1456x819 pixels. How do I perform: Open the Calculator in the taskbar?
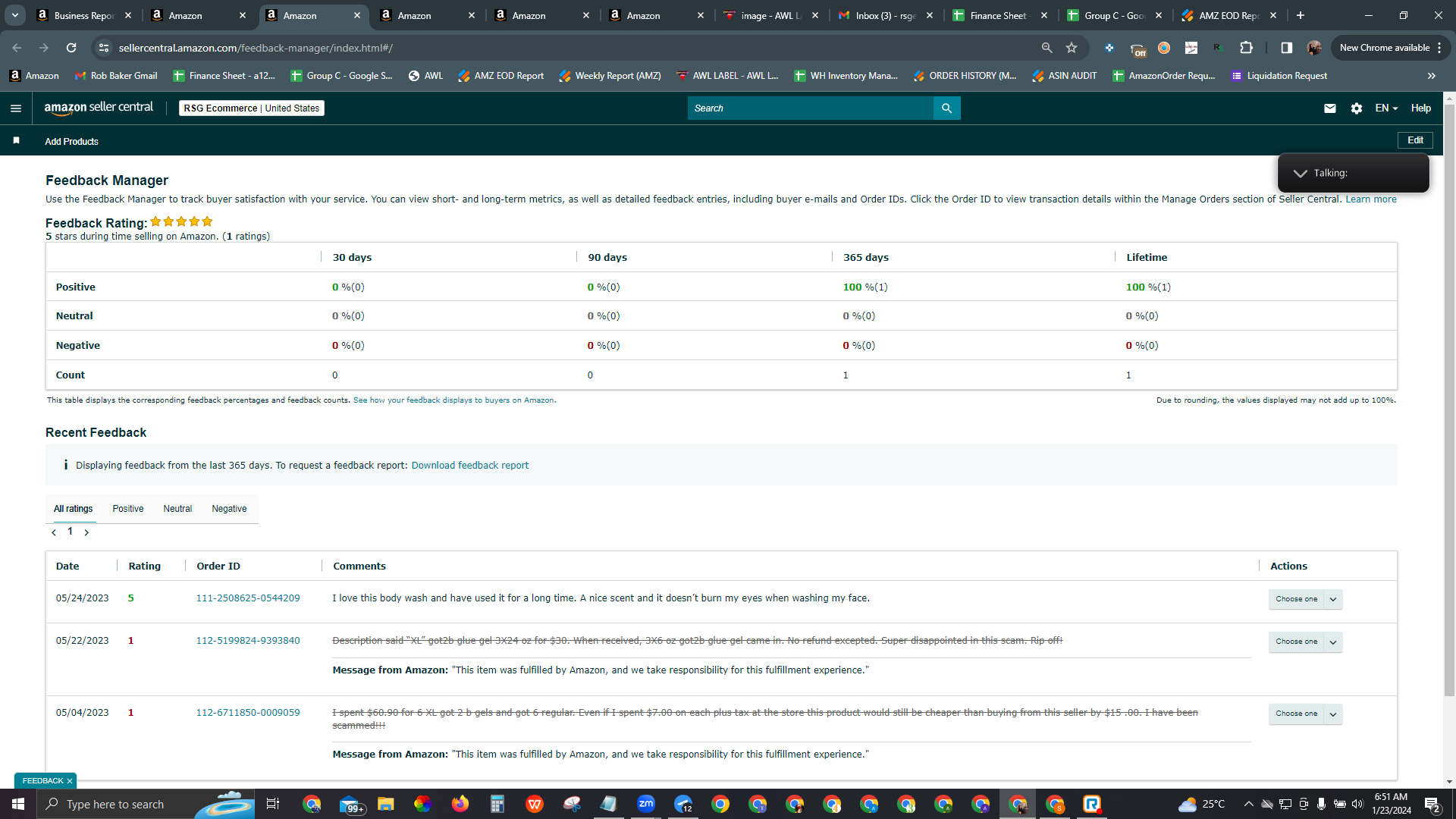pos(497,804)
